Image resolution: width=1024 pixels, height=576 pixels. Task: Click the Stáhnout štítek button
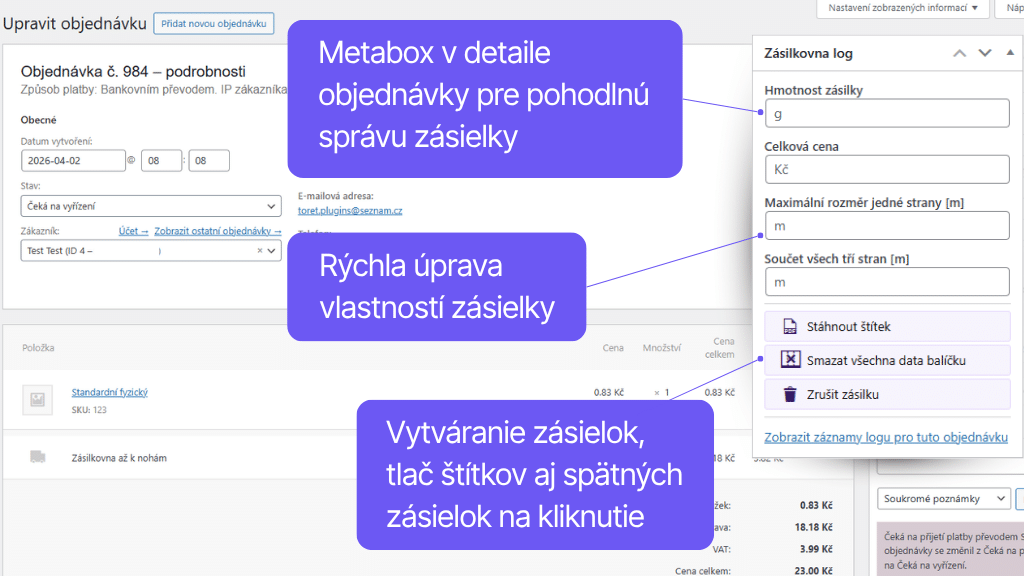pyautogui.click(x=887, y=327)
